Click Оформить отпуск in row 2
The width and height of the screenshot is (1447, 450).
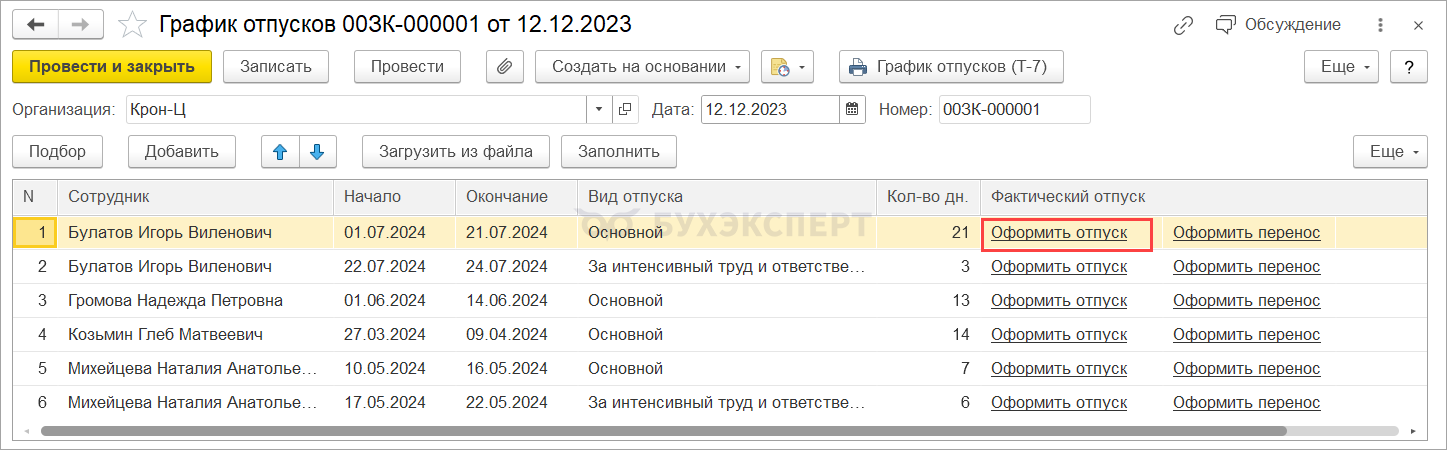tap(1059, 267)
